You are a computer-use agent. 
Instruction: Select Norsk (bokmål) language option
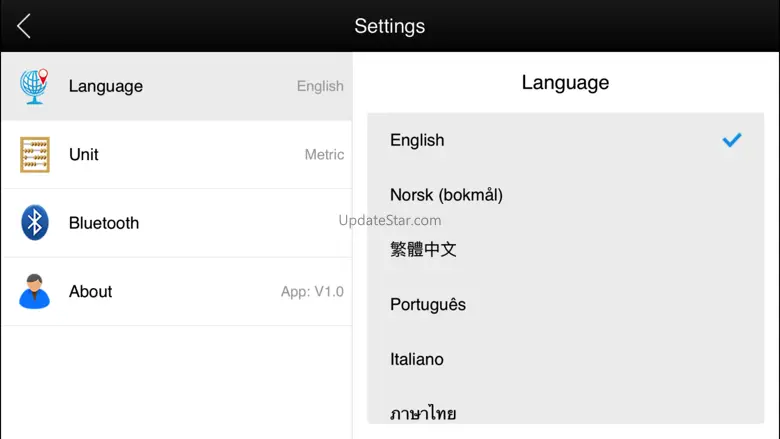click(446, 195)
